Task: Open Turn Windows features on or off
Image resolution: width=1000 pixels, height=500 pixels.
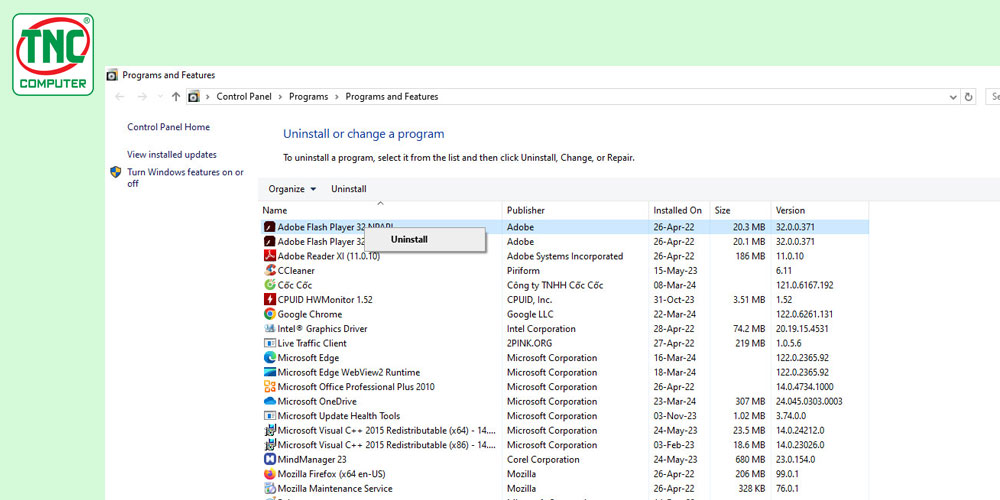Action: 185,178
